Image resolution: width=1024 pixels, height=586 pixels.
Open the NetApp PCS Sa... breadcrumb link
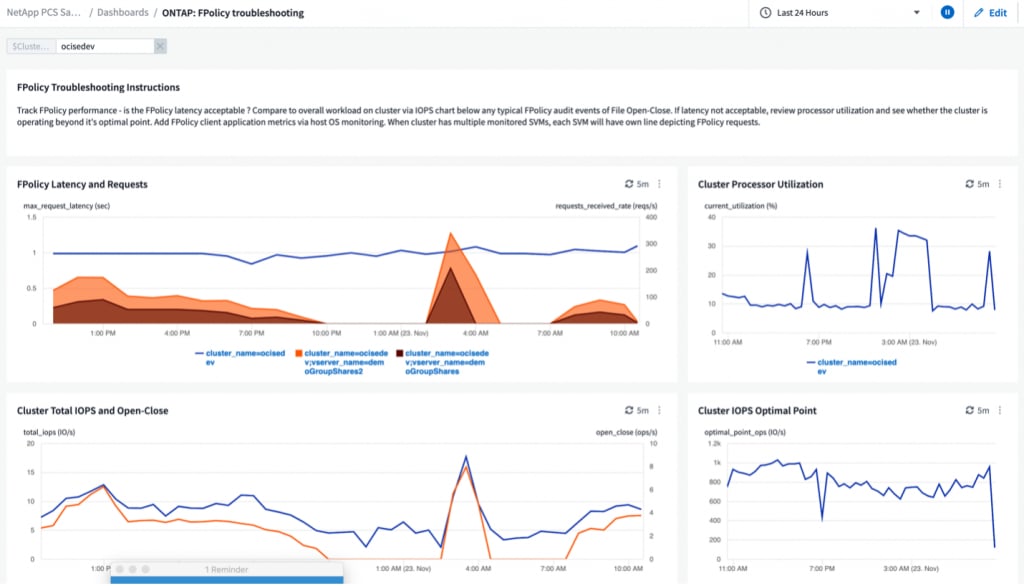(43, 12)
